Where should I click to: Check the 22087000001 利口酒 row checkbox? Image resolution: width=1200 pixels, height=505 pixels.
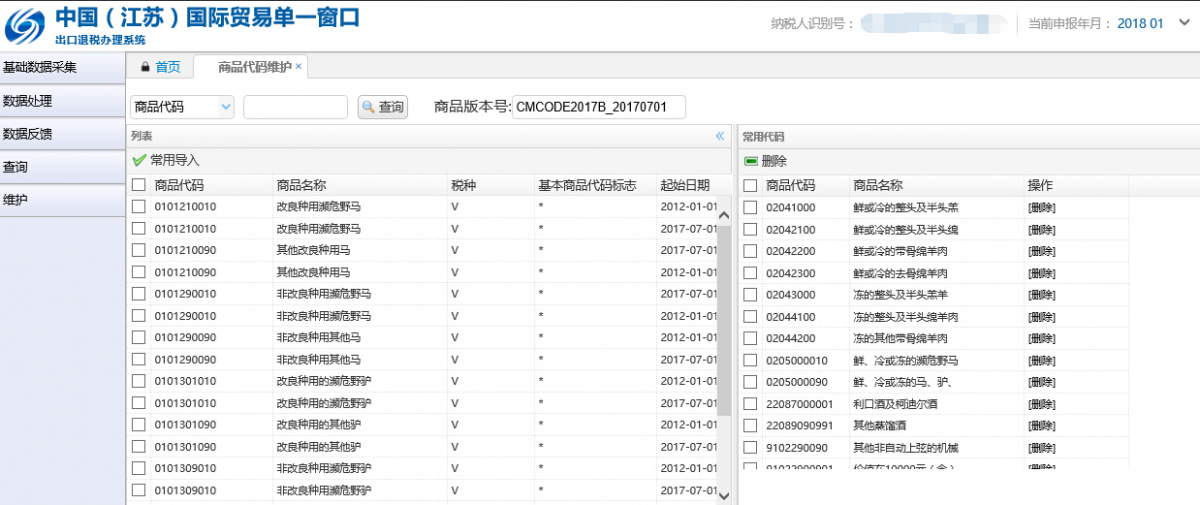[750, 403]
